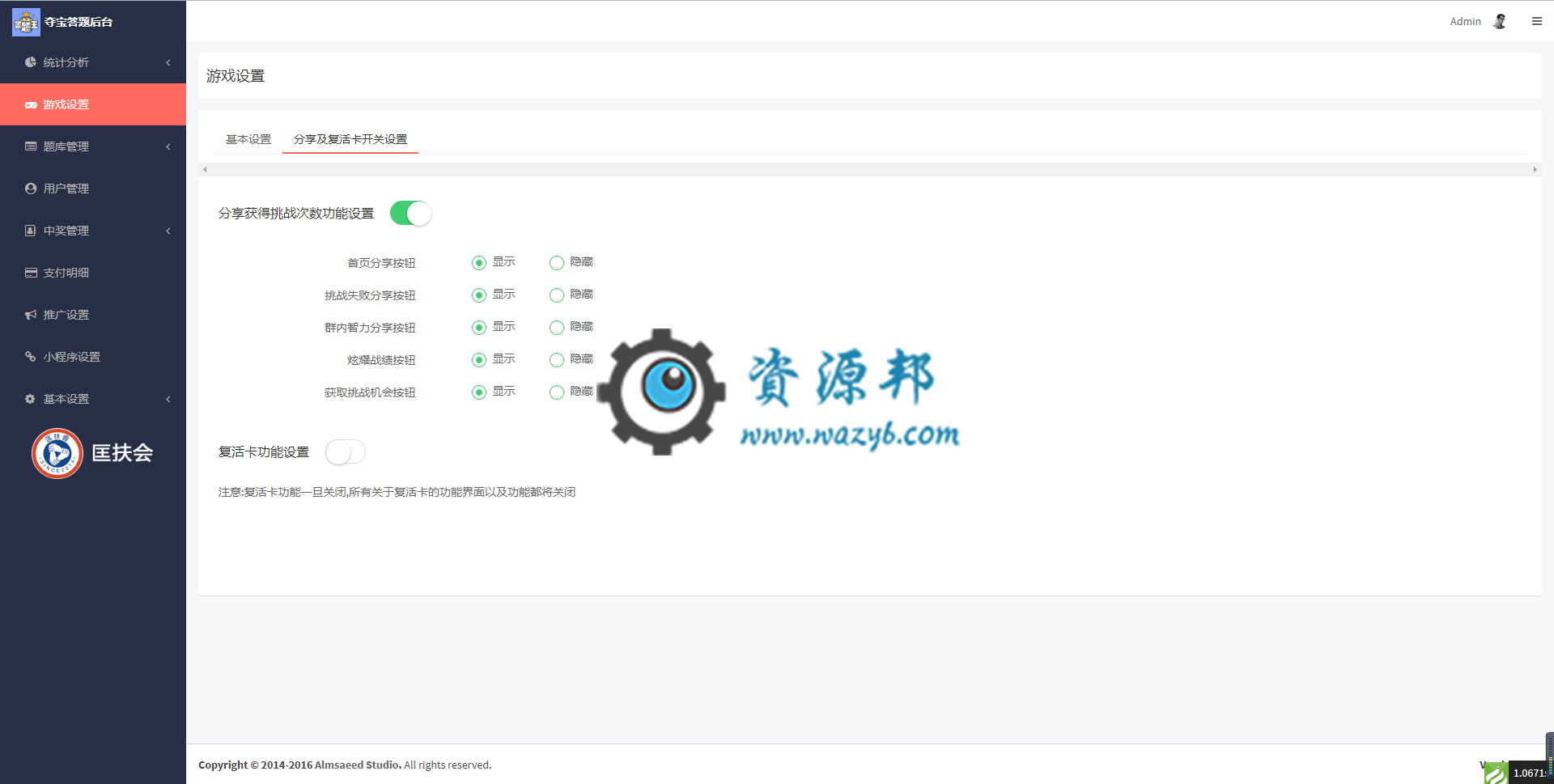Image resolution: width=1554 pixels, height=784 pixels.
Task: Select 显示 for 获取挑战机会按钮
Action: tap(479, 392)
